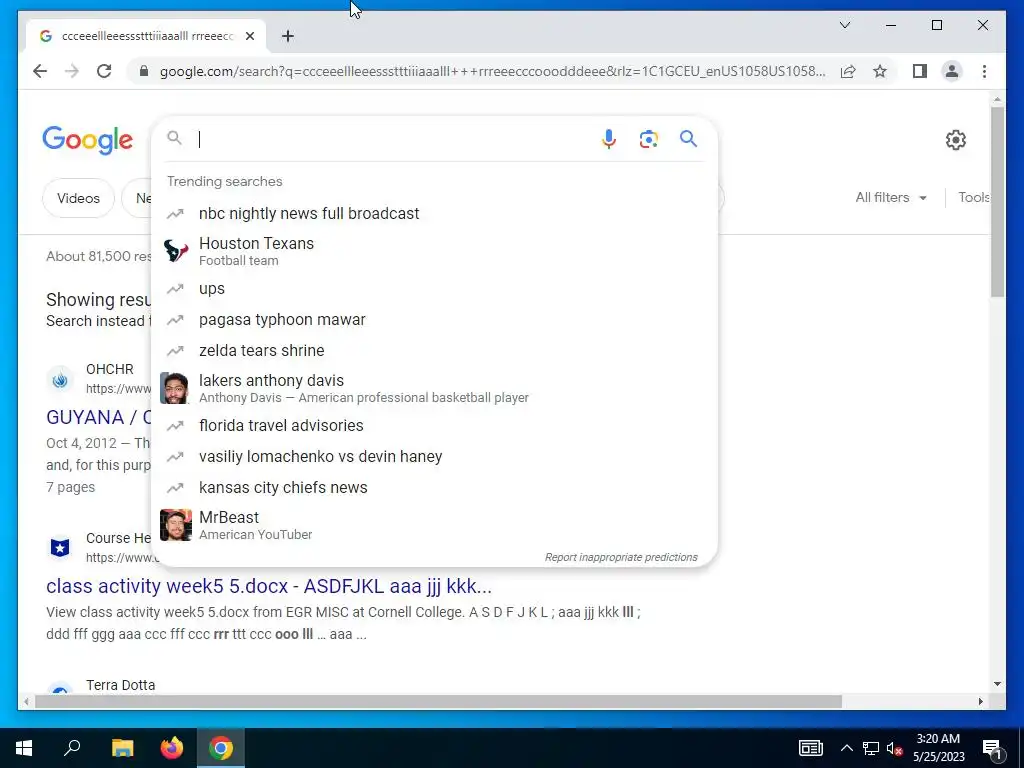1024x768 pixels.
Task: Click the MrBeast thumbnail image
Action: point(176,525)
